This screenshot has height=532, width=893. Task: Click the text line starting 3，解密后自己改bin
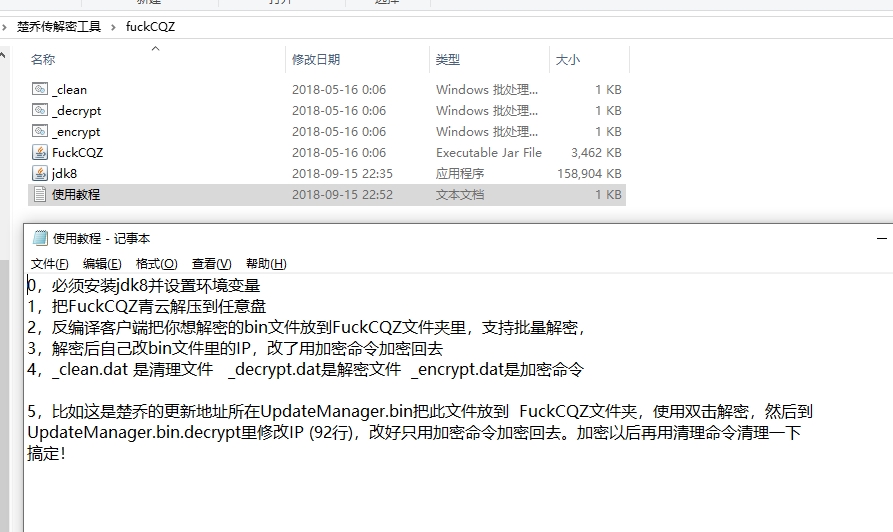(235, 349)
